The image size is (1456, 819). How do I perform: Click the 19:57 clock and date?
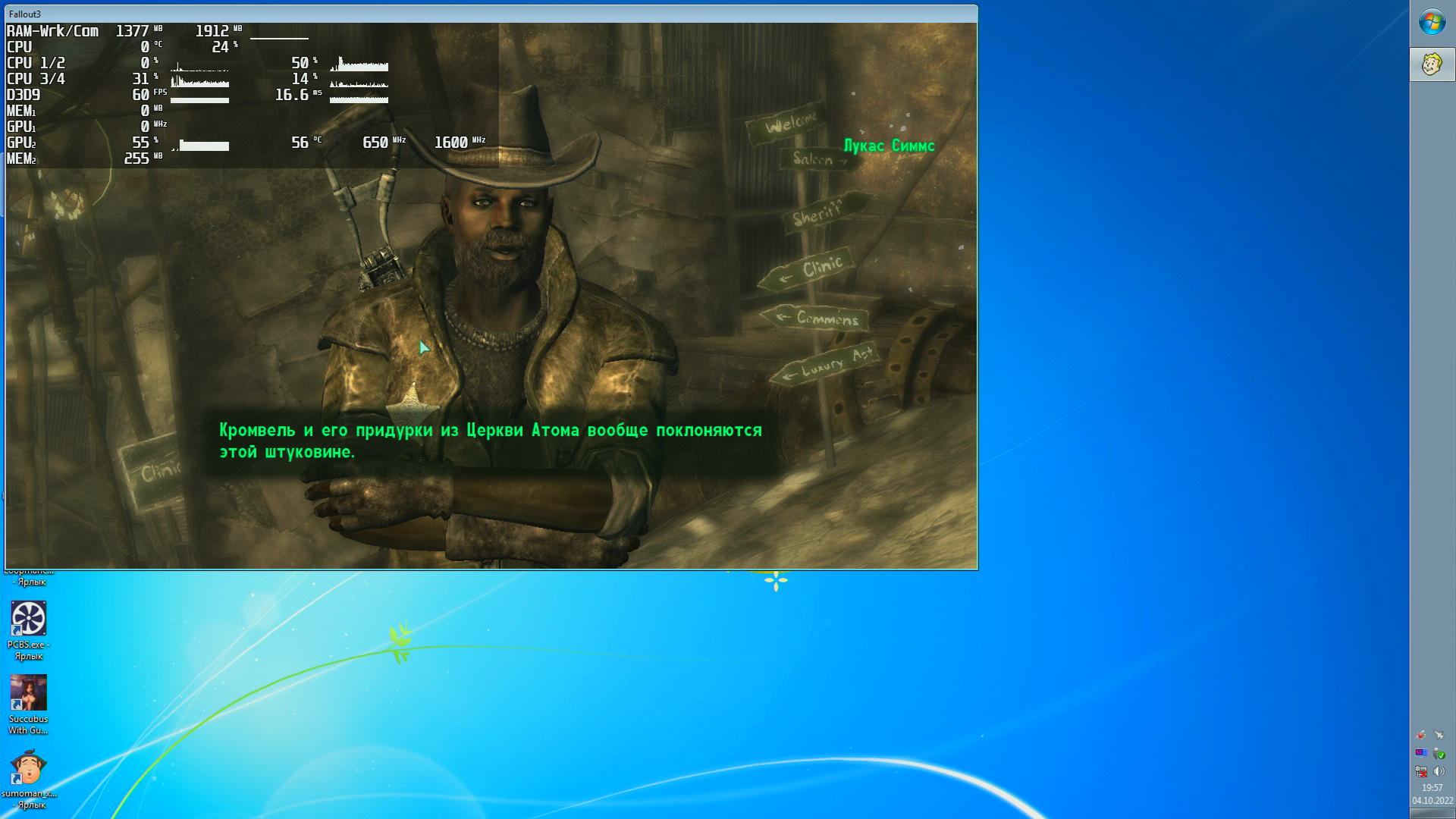pos(1432,794)
